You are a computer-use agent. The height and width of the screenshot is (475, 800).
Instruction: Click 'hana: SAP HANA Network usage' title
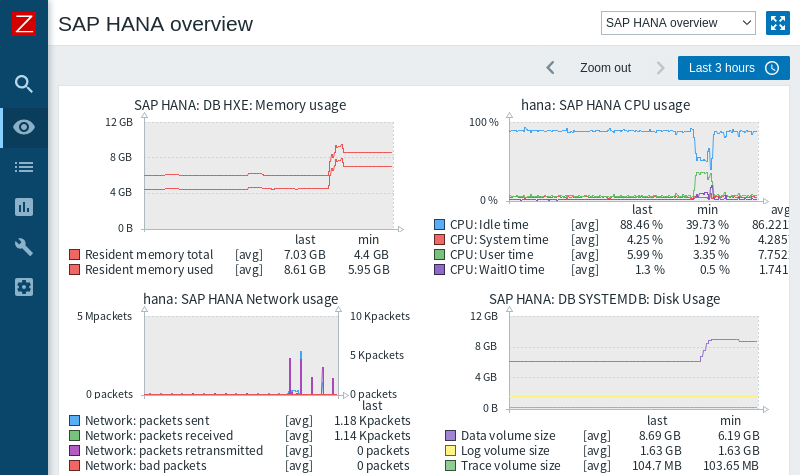(x=241, y=299)
